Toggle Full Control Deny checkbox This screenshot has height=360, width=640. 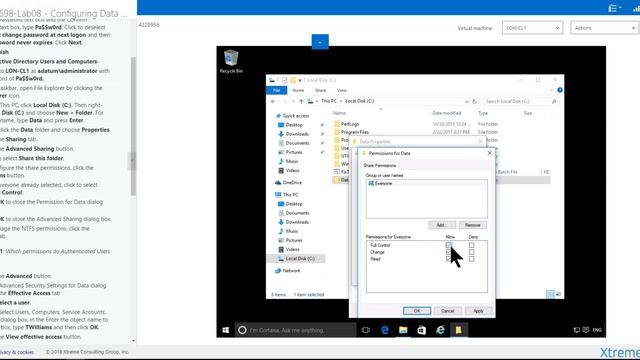tap(471, 245)
